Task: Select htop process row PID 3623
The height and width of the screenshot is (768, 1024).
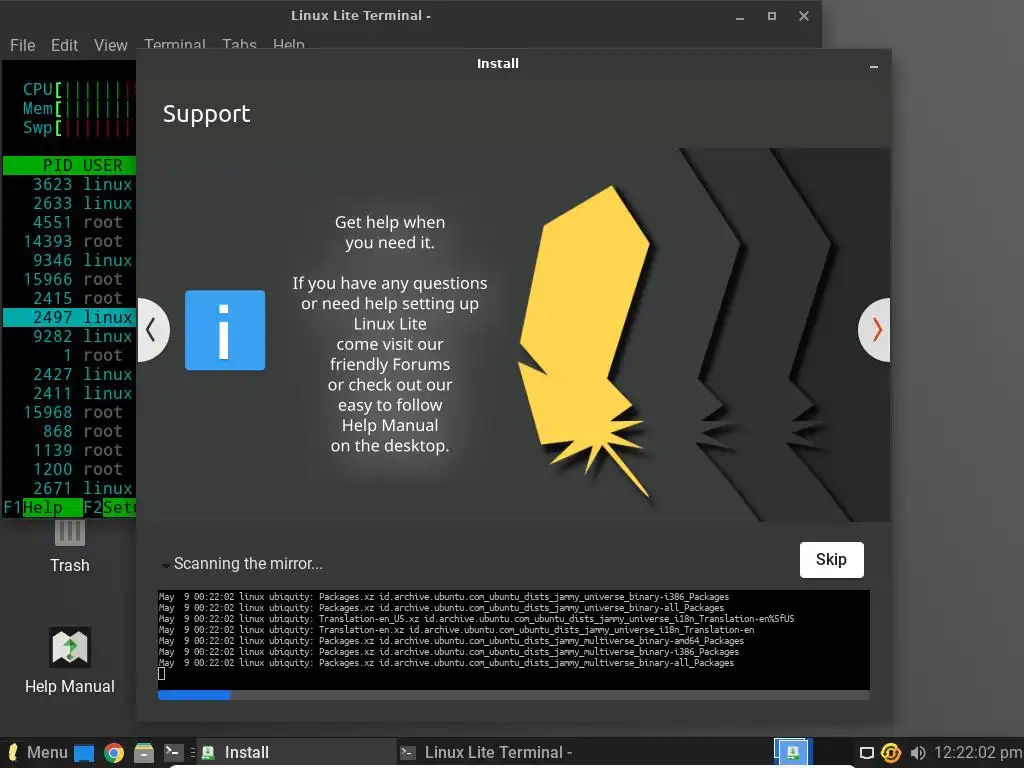Action: click(x=69, y=184)
